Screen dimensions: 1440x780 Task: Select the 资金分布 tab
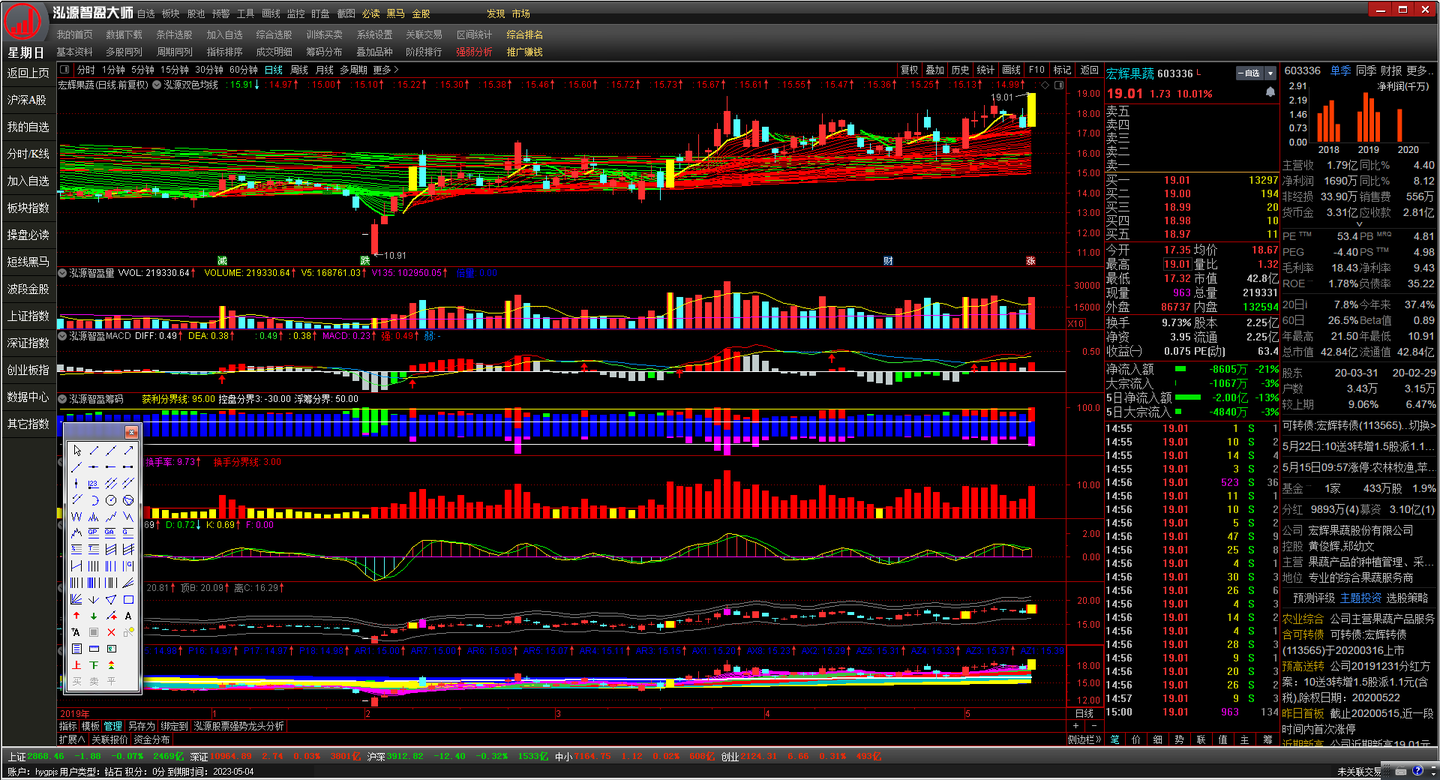pos(151,739)
